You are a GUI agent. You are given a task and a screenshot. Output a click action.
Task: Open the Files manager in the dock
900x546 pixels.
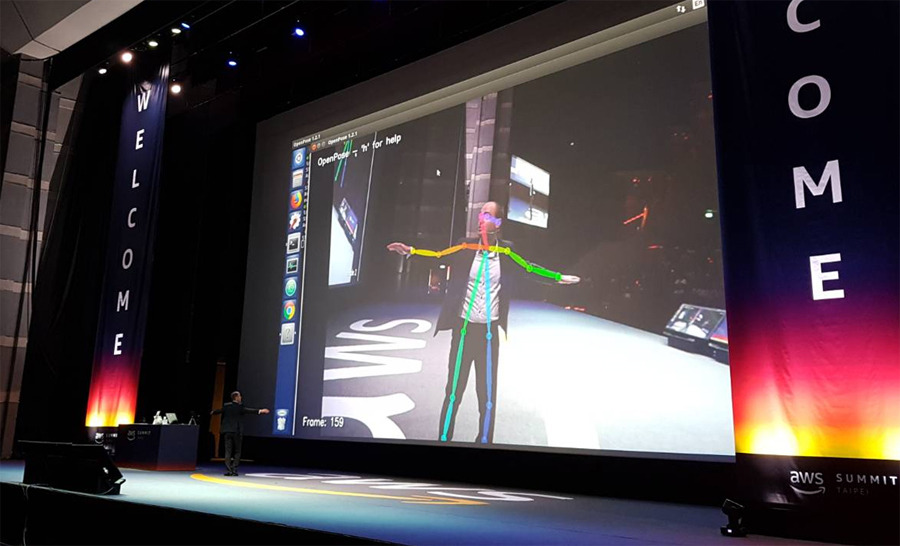pyautogui.click(x=298, y=179)
